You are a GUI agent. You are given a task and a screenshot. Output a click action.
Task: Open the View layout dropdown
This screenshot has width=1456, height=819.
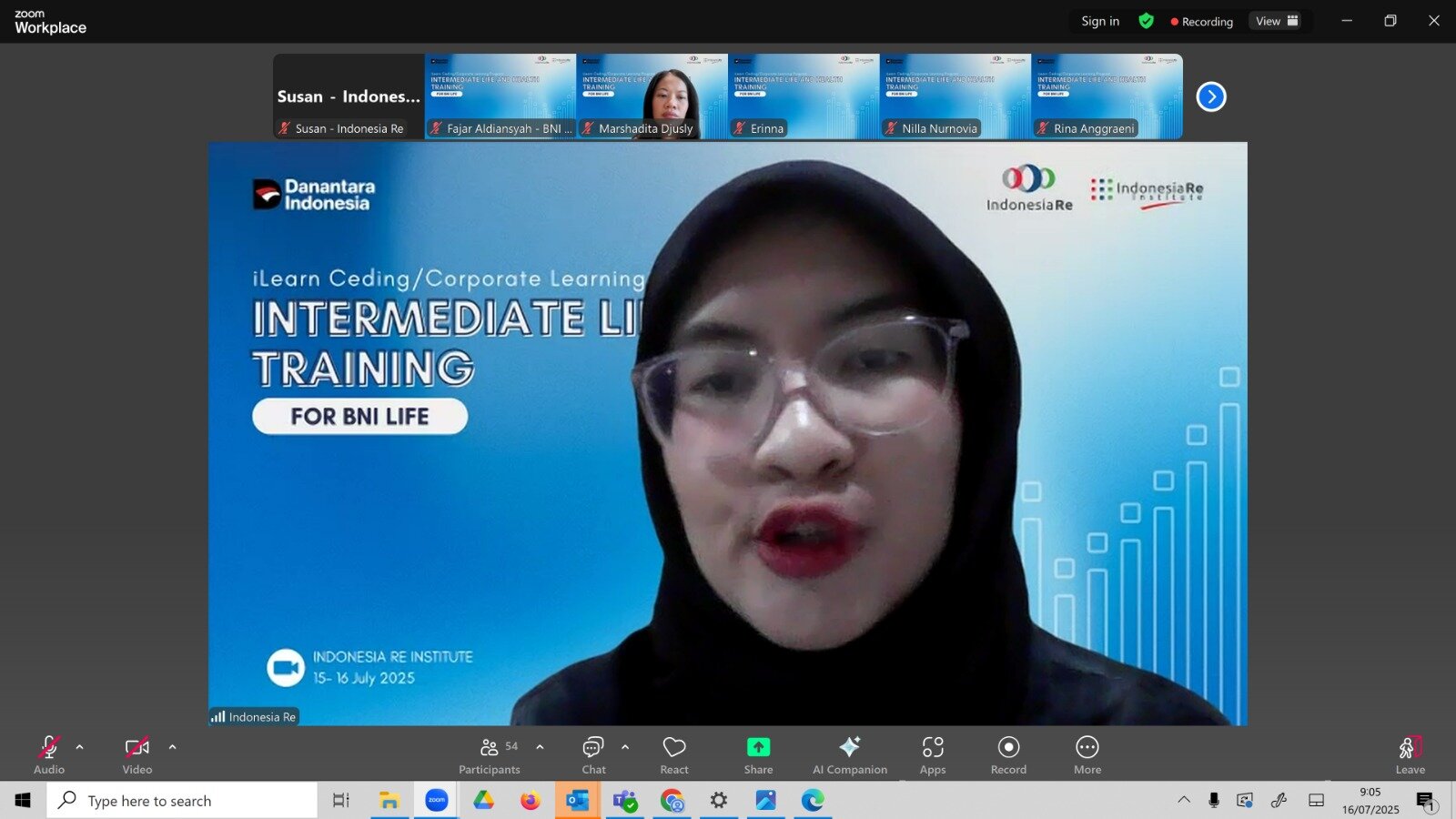click(1277, 21)
